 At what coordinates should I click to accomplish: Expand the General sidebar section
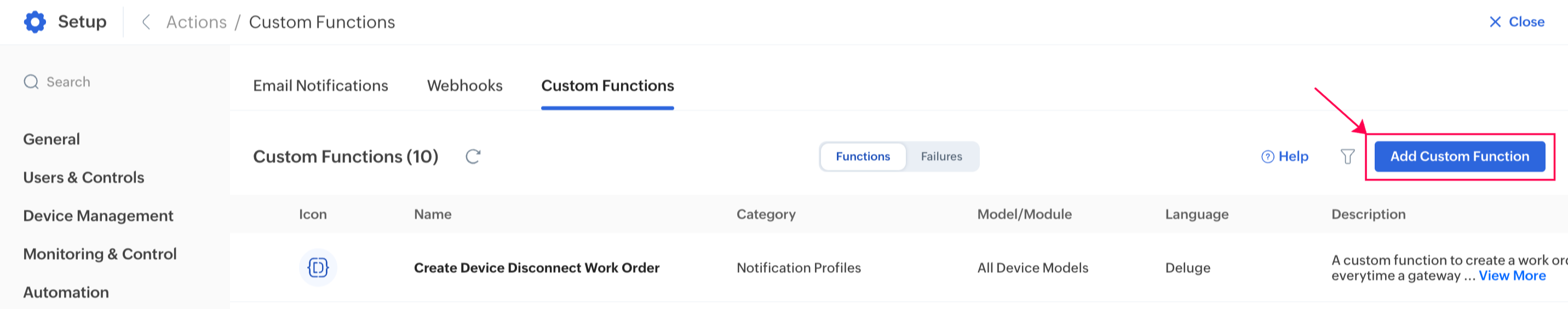(x=51, y=139)
